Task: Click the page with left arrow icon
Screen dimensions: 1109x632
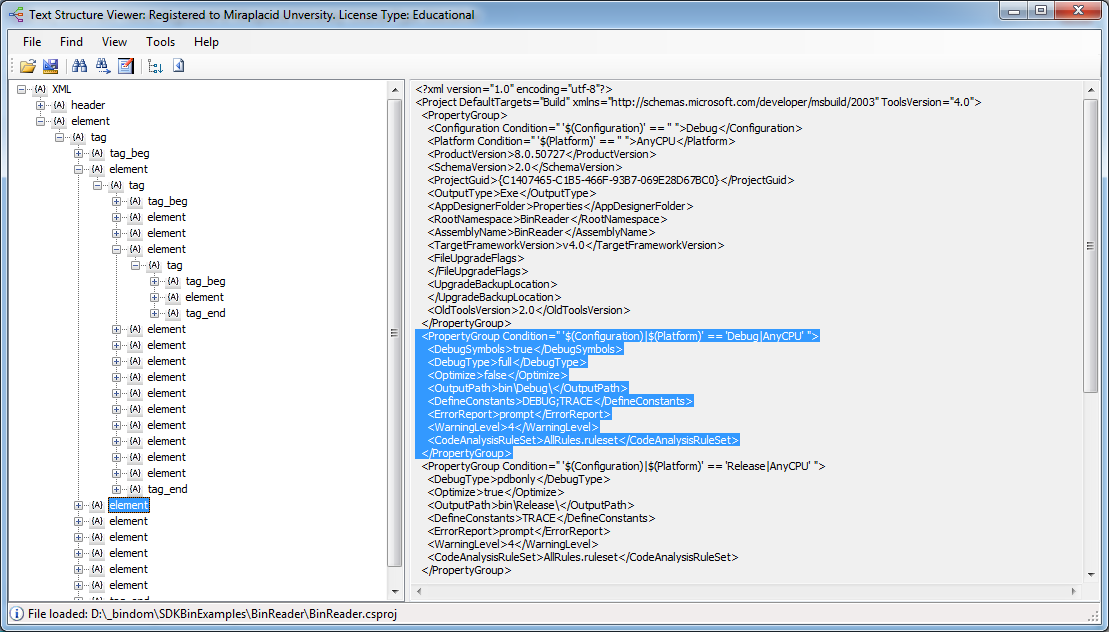Action: [179, 66]
